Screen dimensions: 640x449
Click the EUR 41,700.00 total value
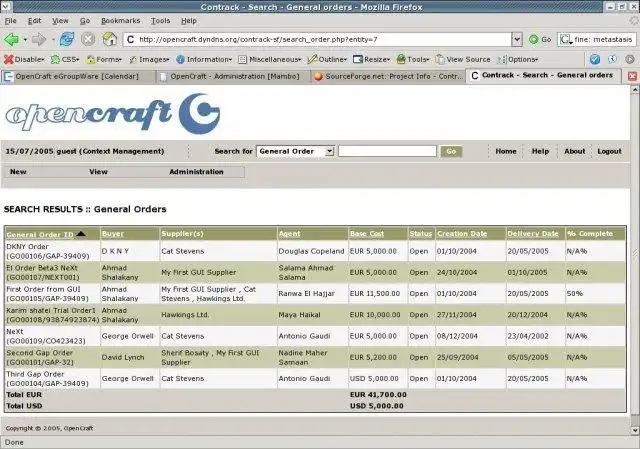pos(378,395)
